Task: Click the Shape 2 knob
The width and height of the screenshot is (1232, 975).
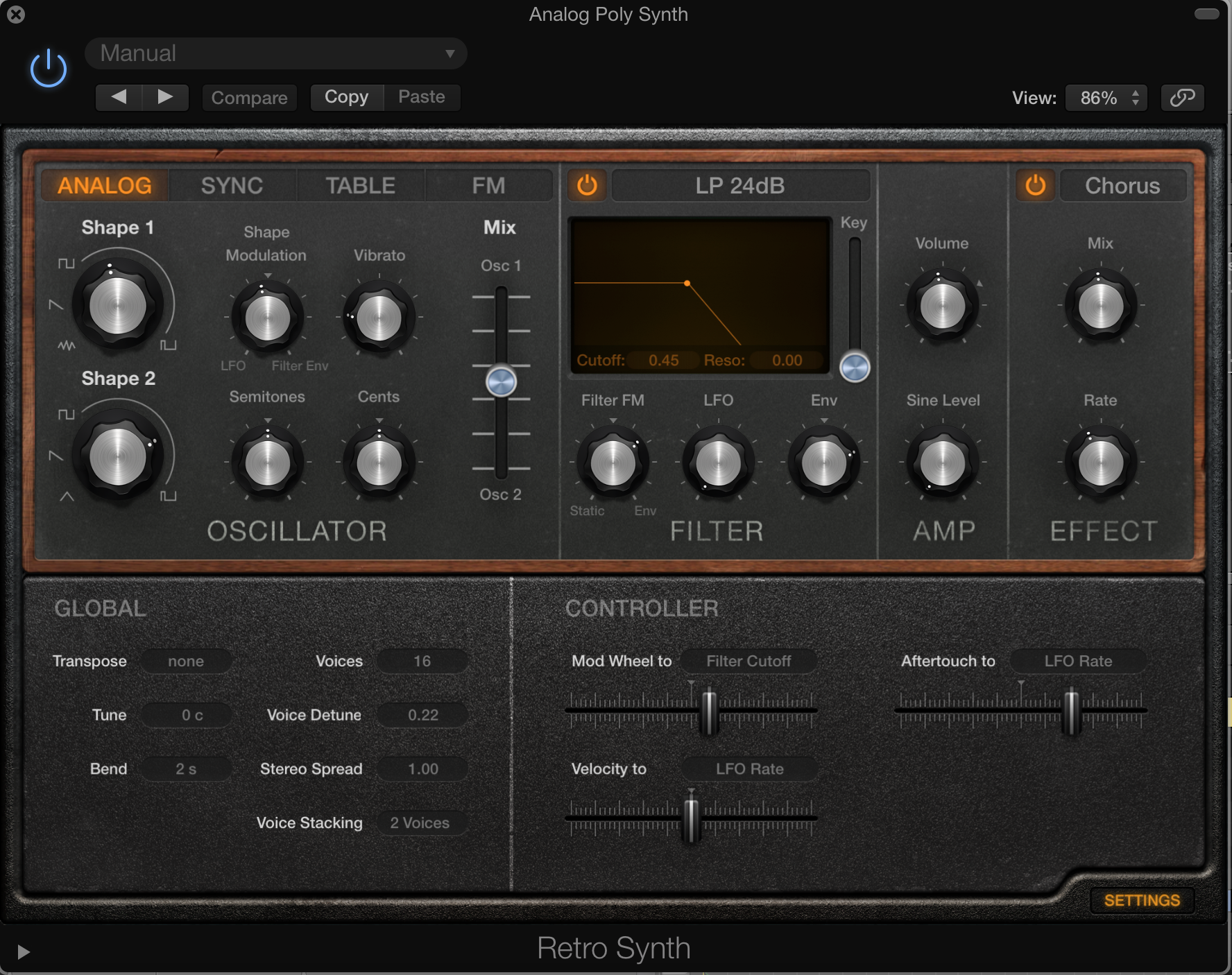Action: click(x=117, y=456)
